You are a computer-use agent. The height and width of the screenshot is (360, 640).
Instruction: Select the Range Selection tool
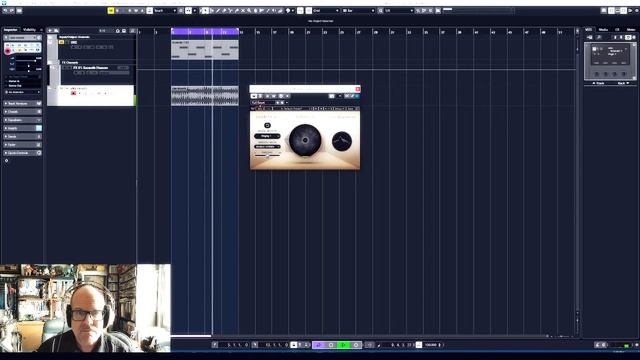(x=211, y=11)
